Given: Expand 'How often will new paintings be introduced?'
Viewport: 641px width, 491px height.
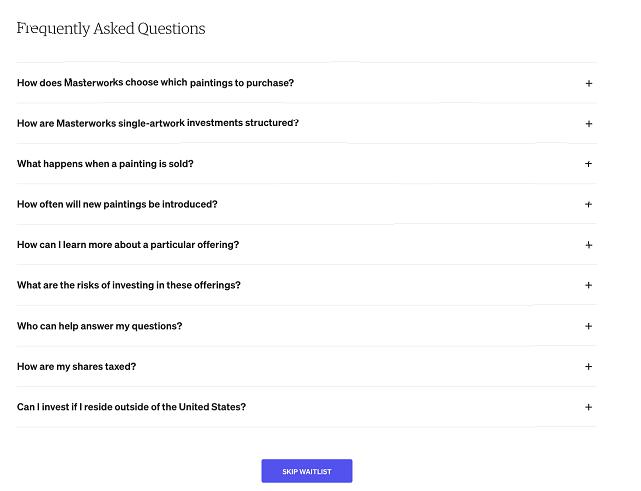Looking at the screenshot, I should [117, 204].
